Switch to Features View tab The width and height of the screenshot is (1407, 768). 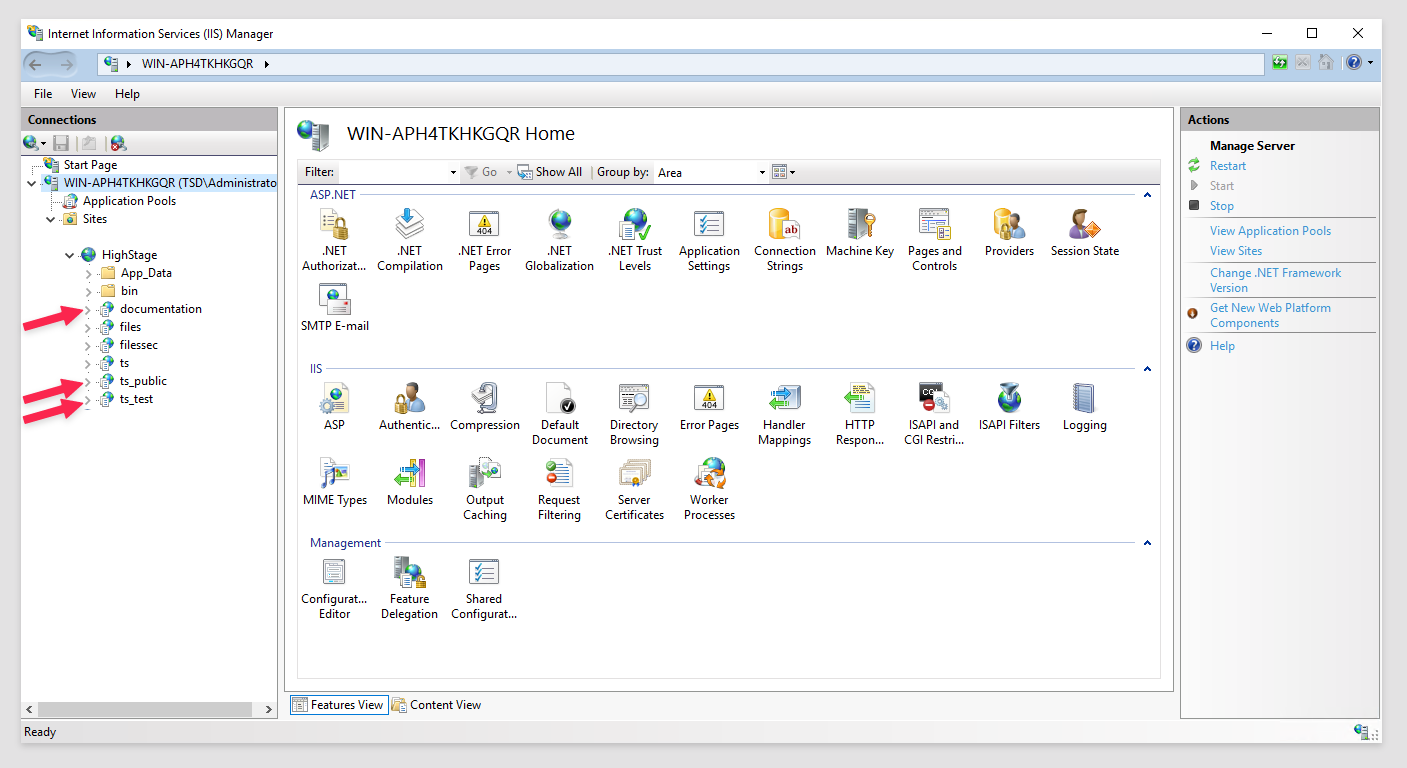[x=338, y=705]
